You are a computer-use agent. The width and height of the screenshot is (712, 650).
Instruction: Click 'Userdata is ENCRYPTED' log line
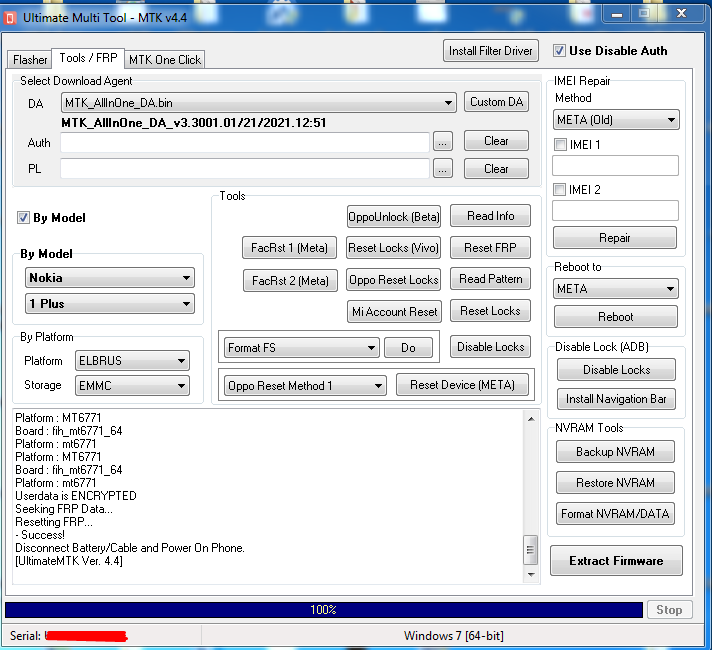pos(76,496)
